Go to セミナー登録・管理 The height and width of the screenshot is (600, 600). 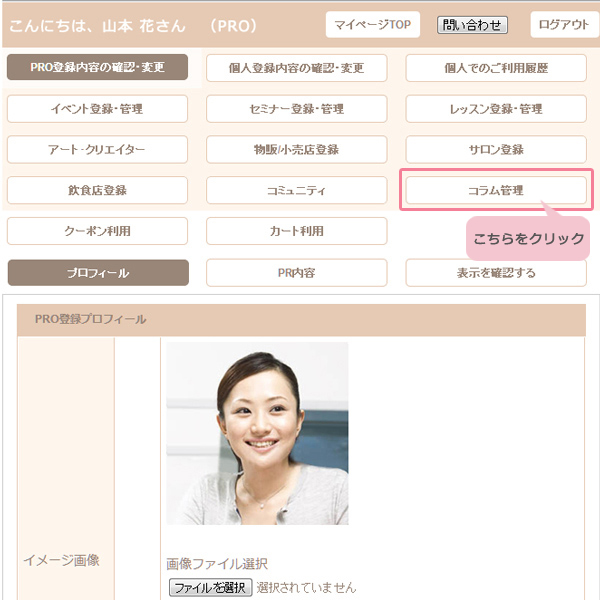pos(297,109)
